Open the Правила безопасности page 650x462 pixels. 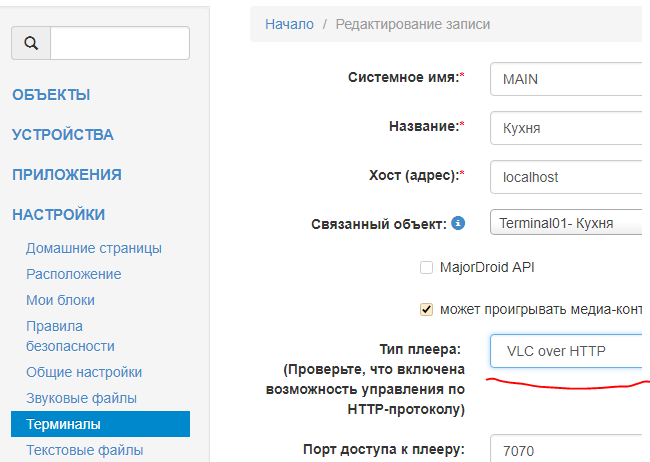point(70,336)
